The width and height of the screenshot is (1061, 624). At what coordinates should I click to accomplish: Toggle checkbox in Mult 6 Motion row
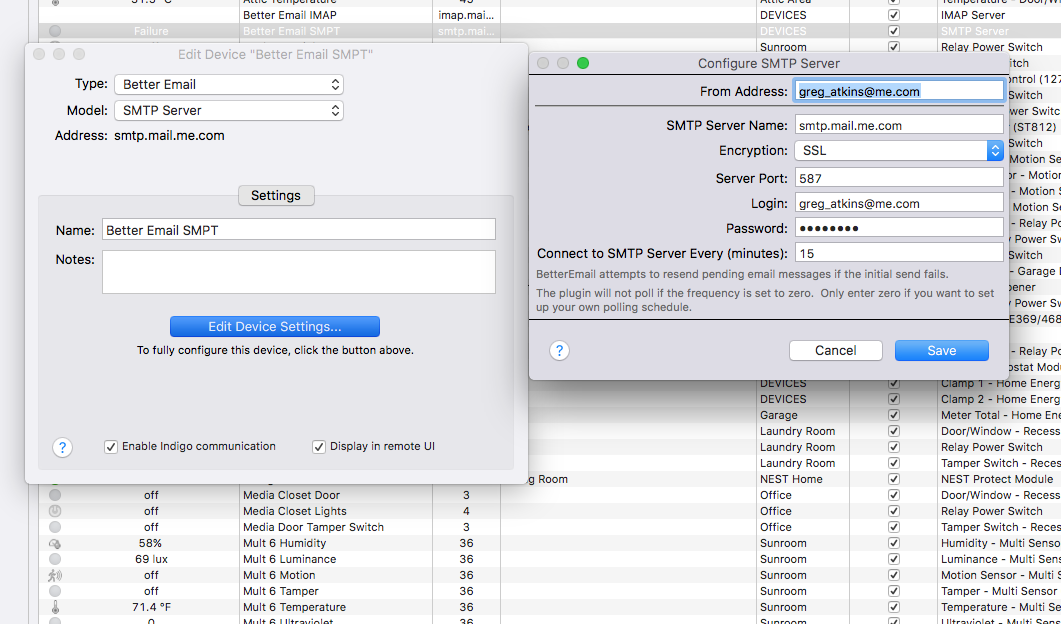[894, 575]
